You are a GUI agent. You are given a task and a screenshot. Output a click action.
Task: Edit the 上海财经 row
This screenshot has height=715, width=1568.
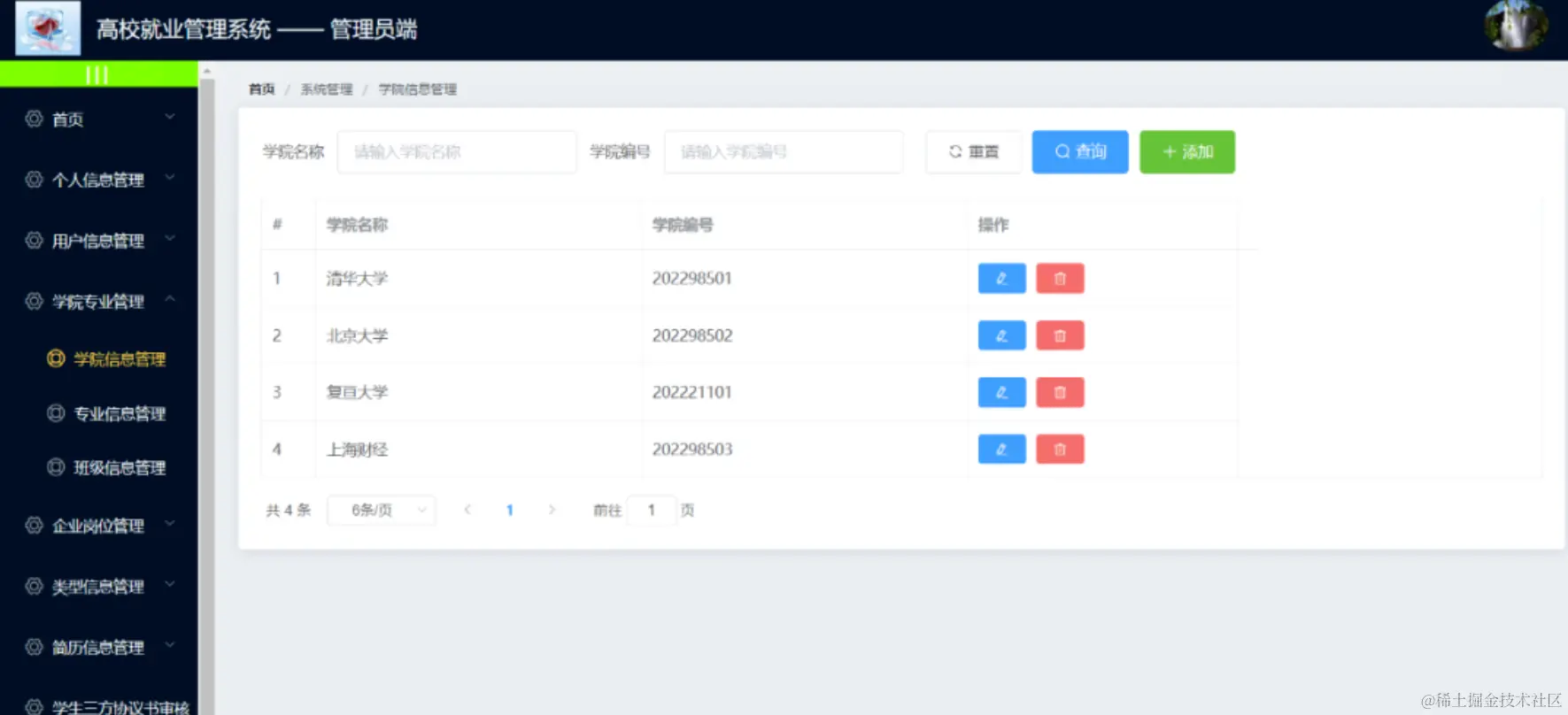1001,449
